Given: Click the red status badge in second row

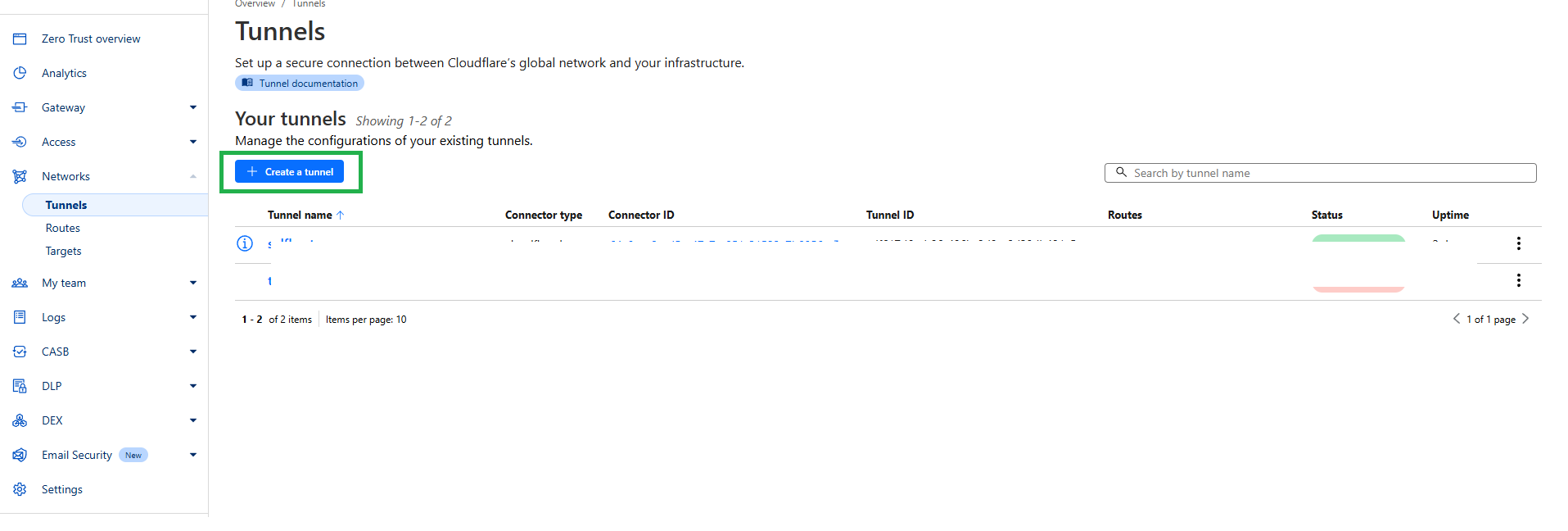Looking at the screenshot, I should (x=1358, y=289).
